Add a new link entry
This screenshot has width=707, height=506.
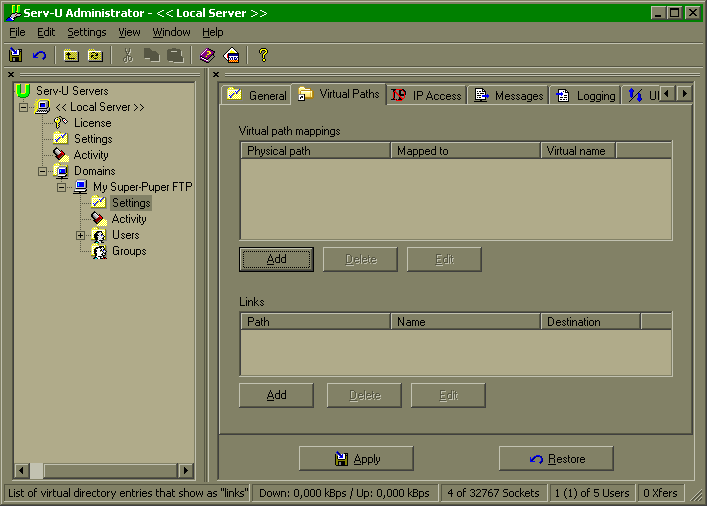click(x=276, y=396)
